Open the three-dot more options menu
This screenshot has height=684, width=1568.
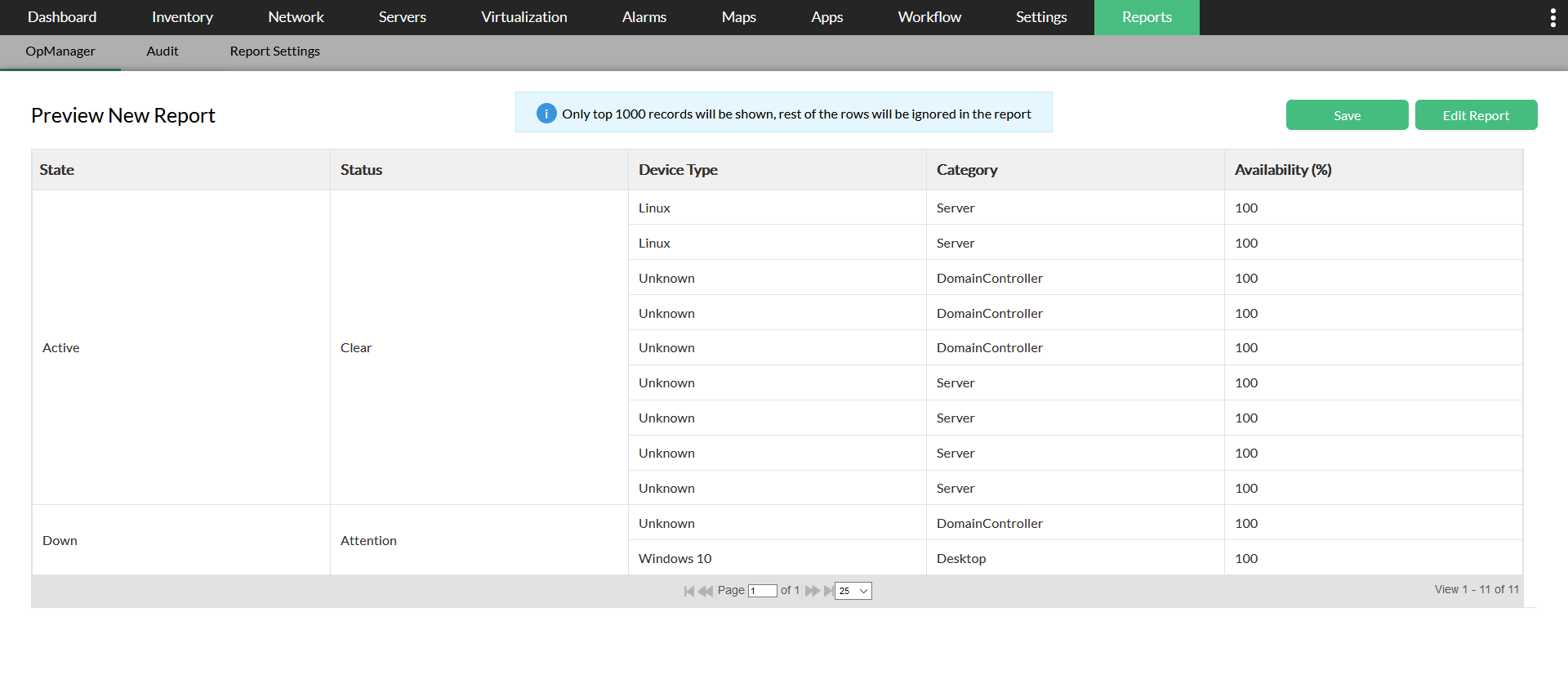click(x=1552, y=18)
